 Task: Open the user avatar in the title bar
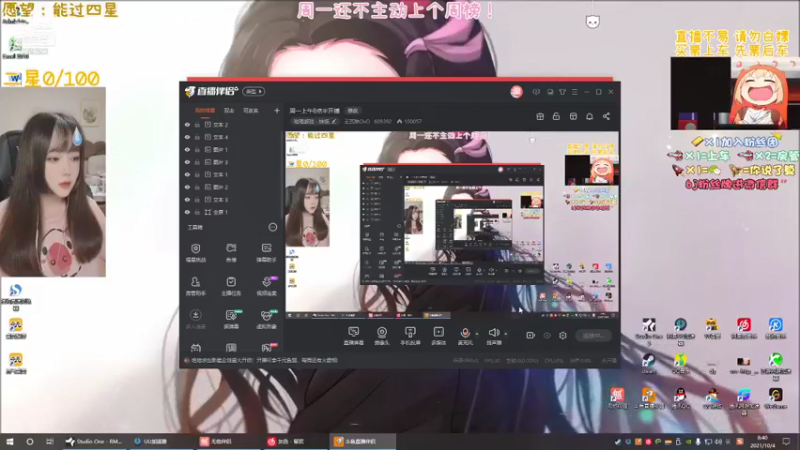(x=516, y=92)
